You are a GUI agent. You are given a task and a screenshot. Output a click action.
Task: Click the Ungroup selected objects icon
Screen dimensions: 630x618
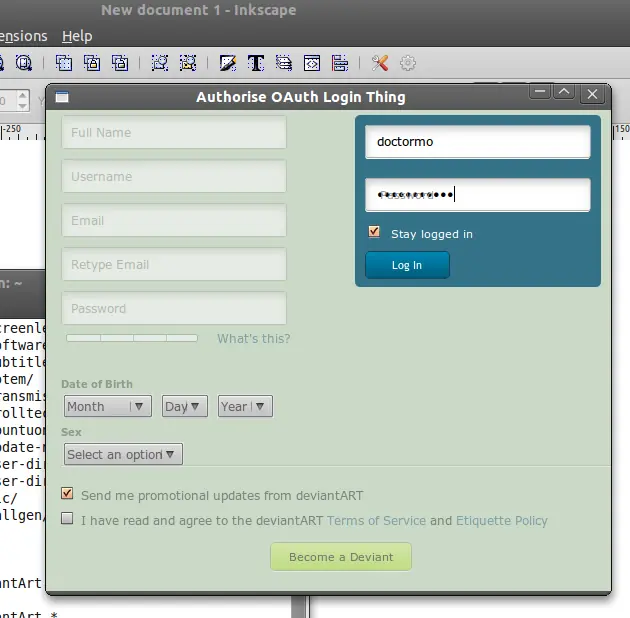click(188, 63)
